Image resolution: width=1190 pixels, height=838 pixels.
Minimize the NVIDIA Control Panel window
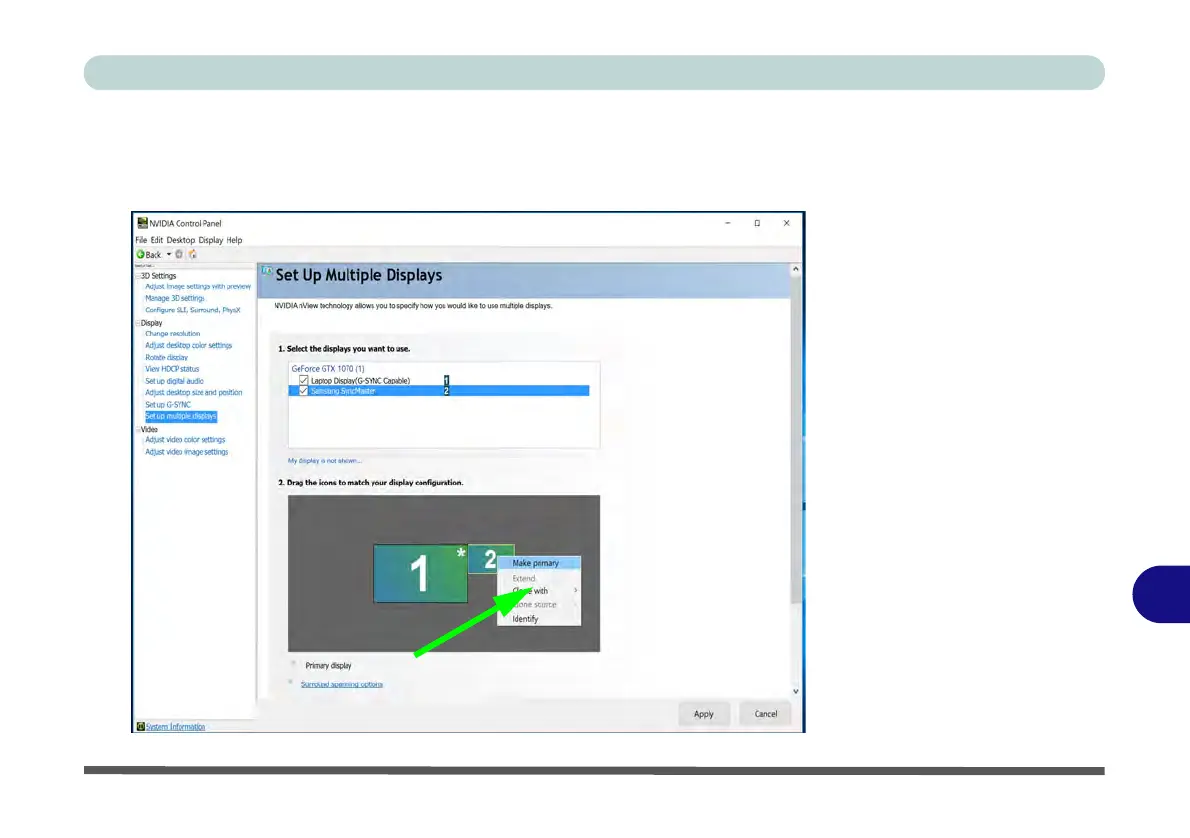coord(727,222)
